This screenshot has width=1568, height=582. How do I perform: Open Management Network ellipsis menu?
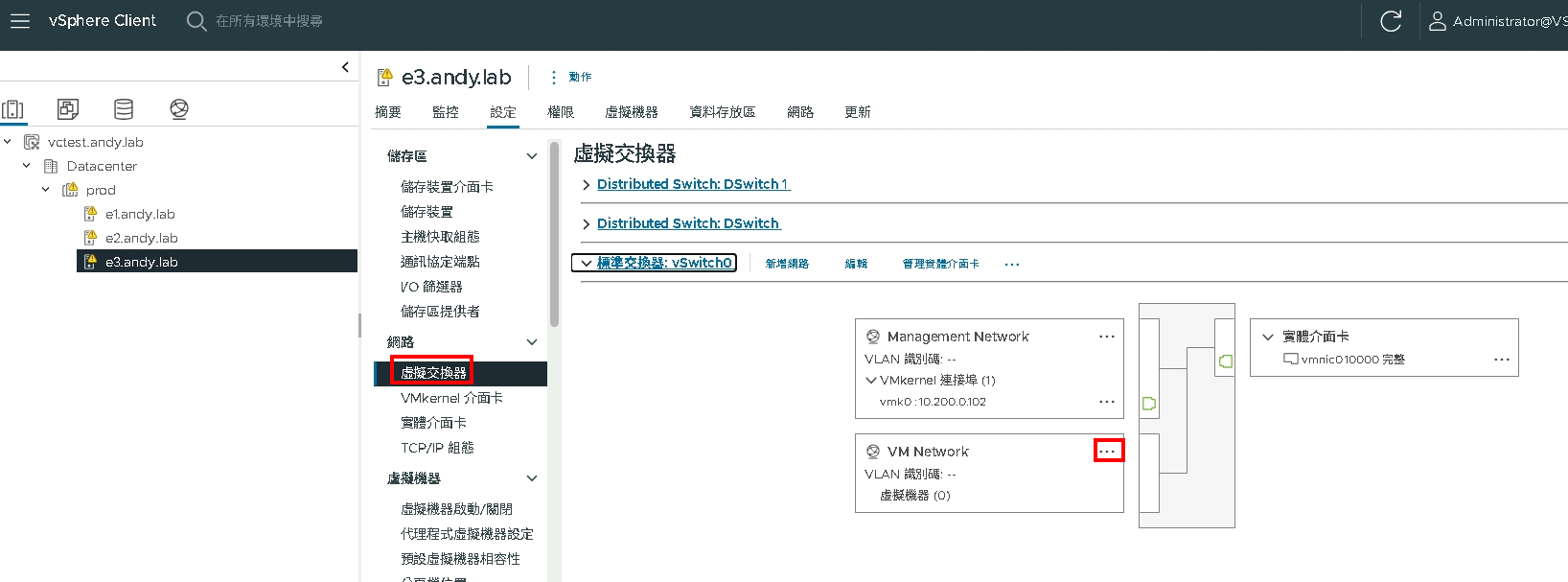pos(1107,337)
